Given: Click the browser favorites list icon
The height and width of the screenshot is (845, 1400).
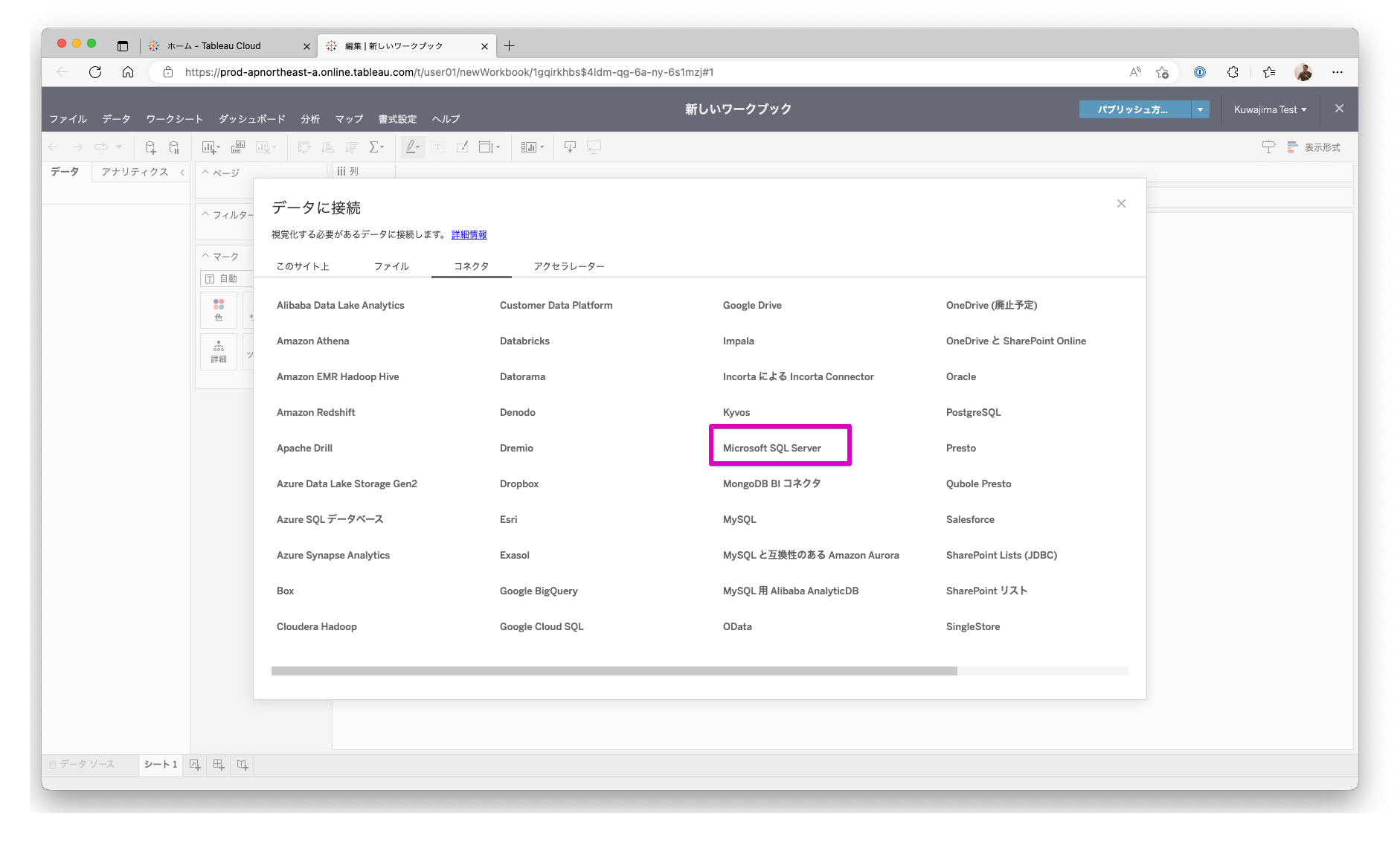Looking at the screenshot, I should click(1269, 72).
